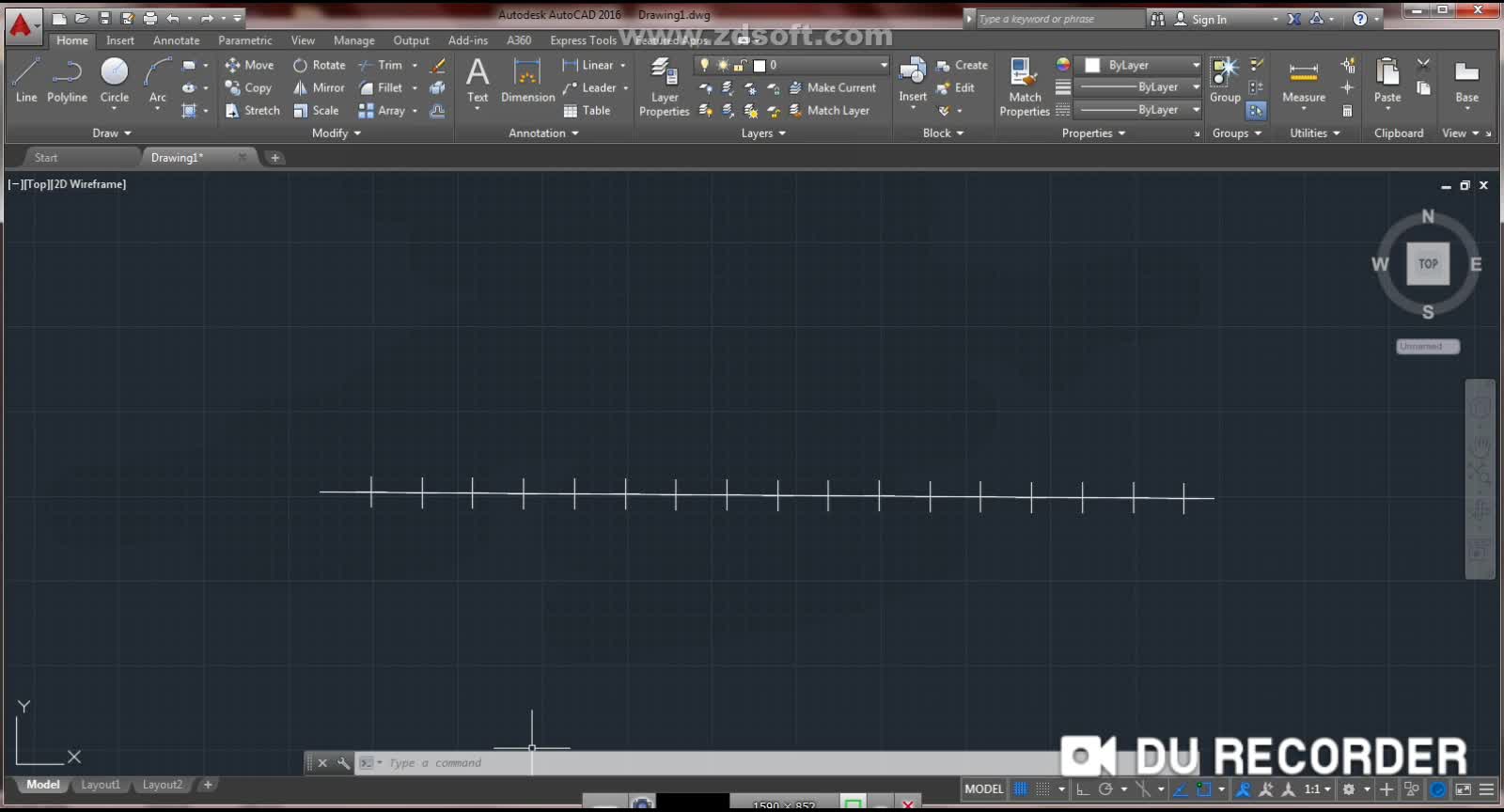Click Sign In link
This screenshot has height=812, width=1504.
point(1208,19)
